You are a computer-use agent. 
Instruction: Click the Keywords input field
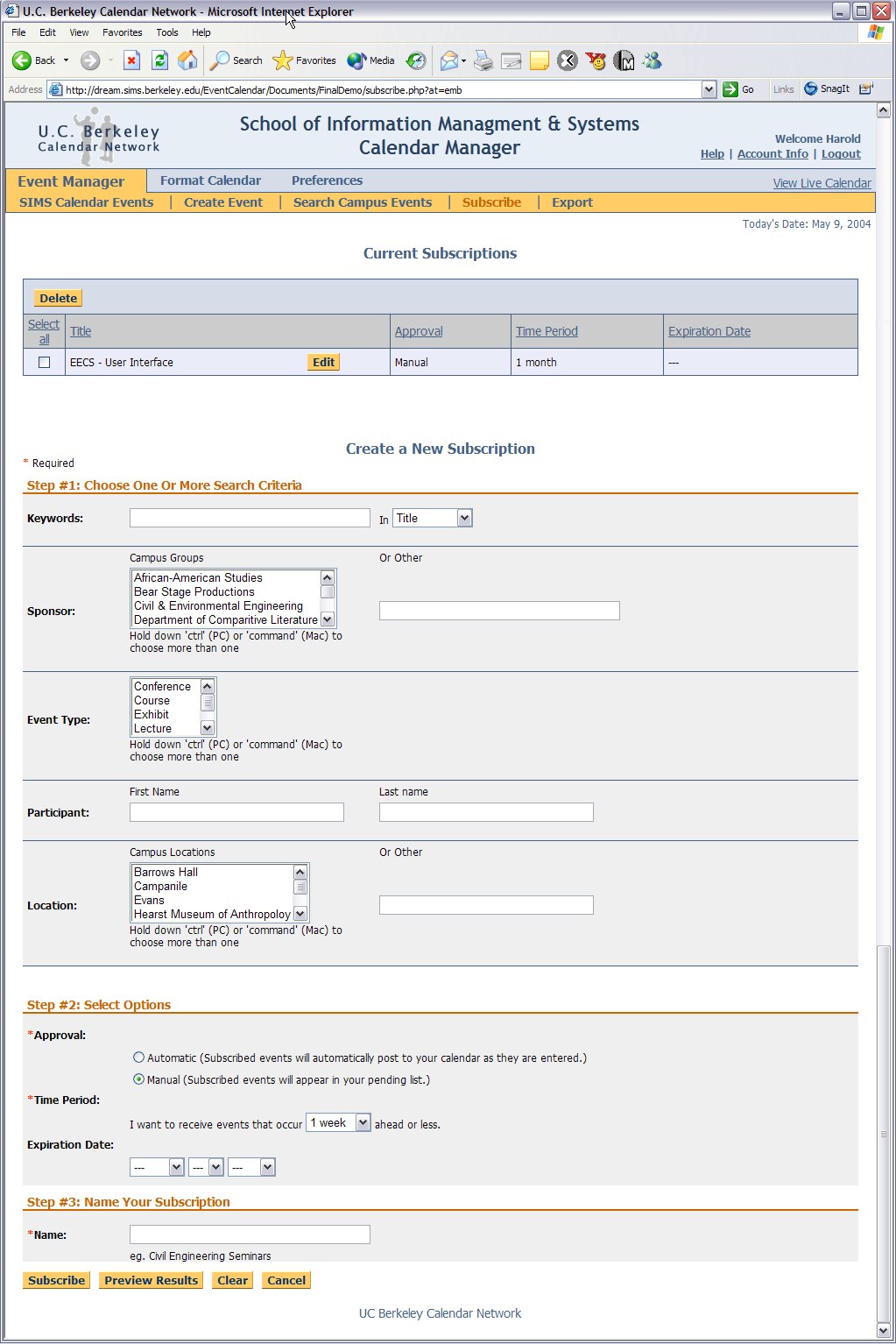click(x=250, y=518)
